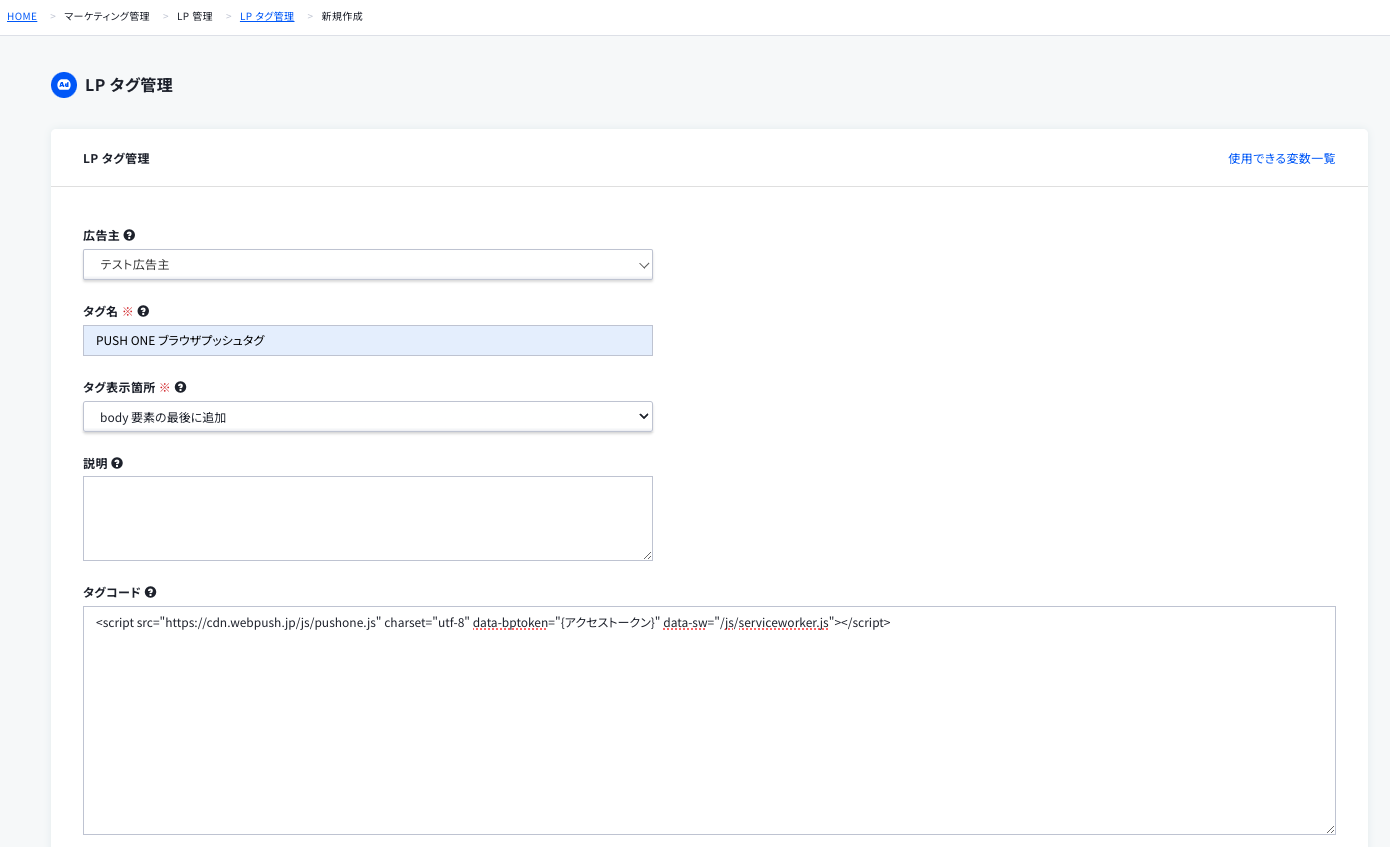Open help icon next to 説明 label
This screenshot has width=1390, height=847.
(117, 464)
